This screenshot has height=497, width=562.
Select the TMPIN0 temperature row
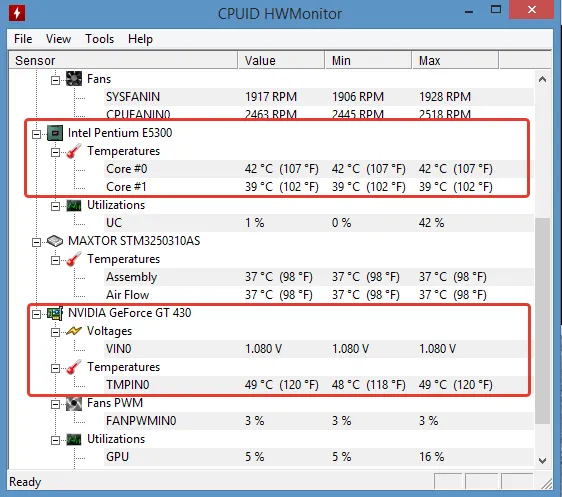coord(317,385)
